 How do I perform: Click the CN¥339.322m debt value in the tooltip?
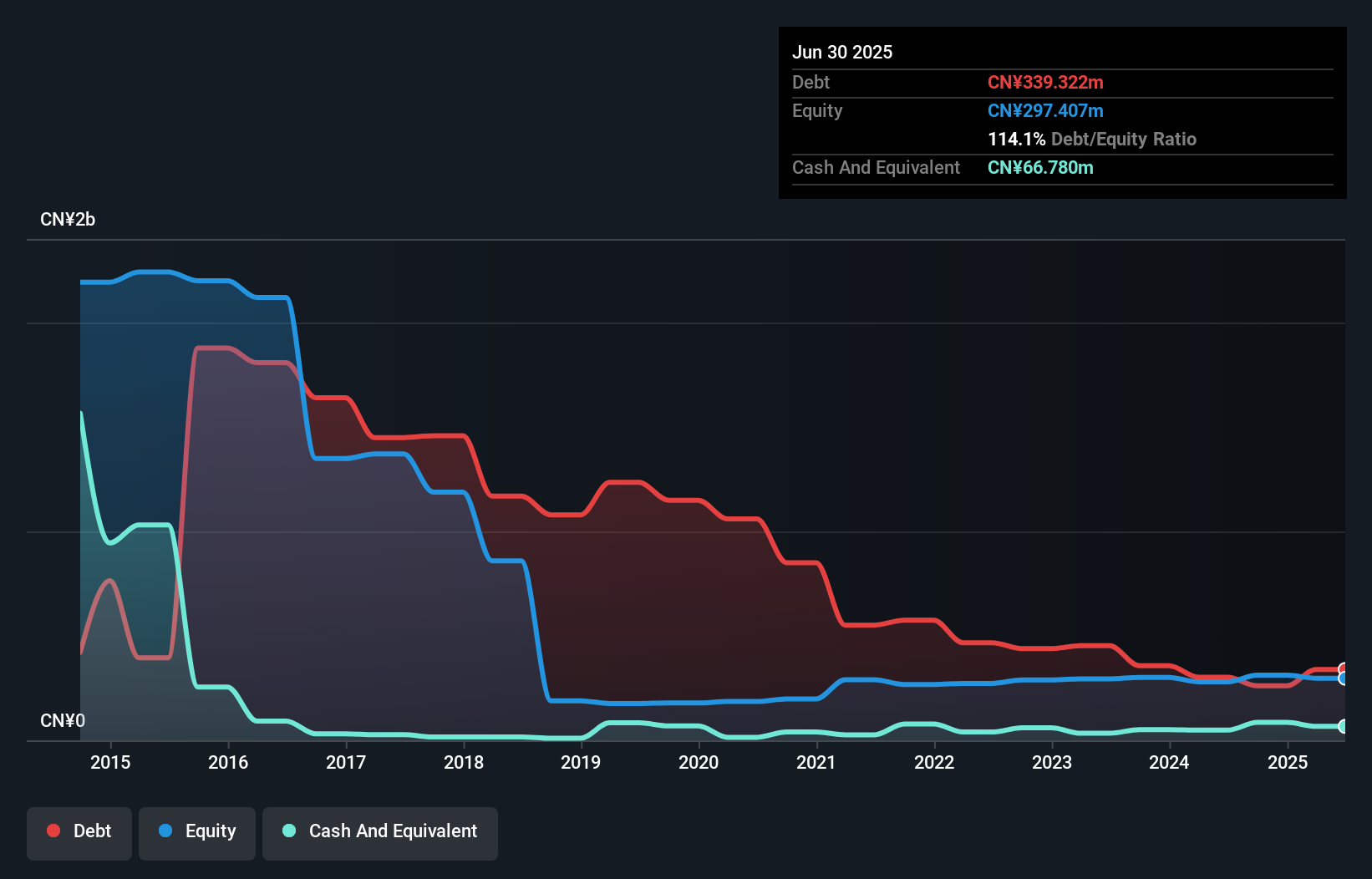1045,82
